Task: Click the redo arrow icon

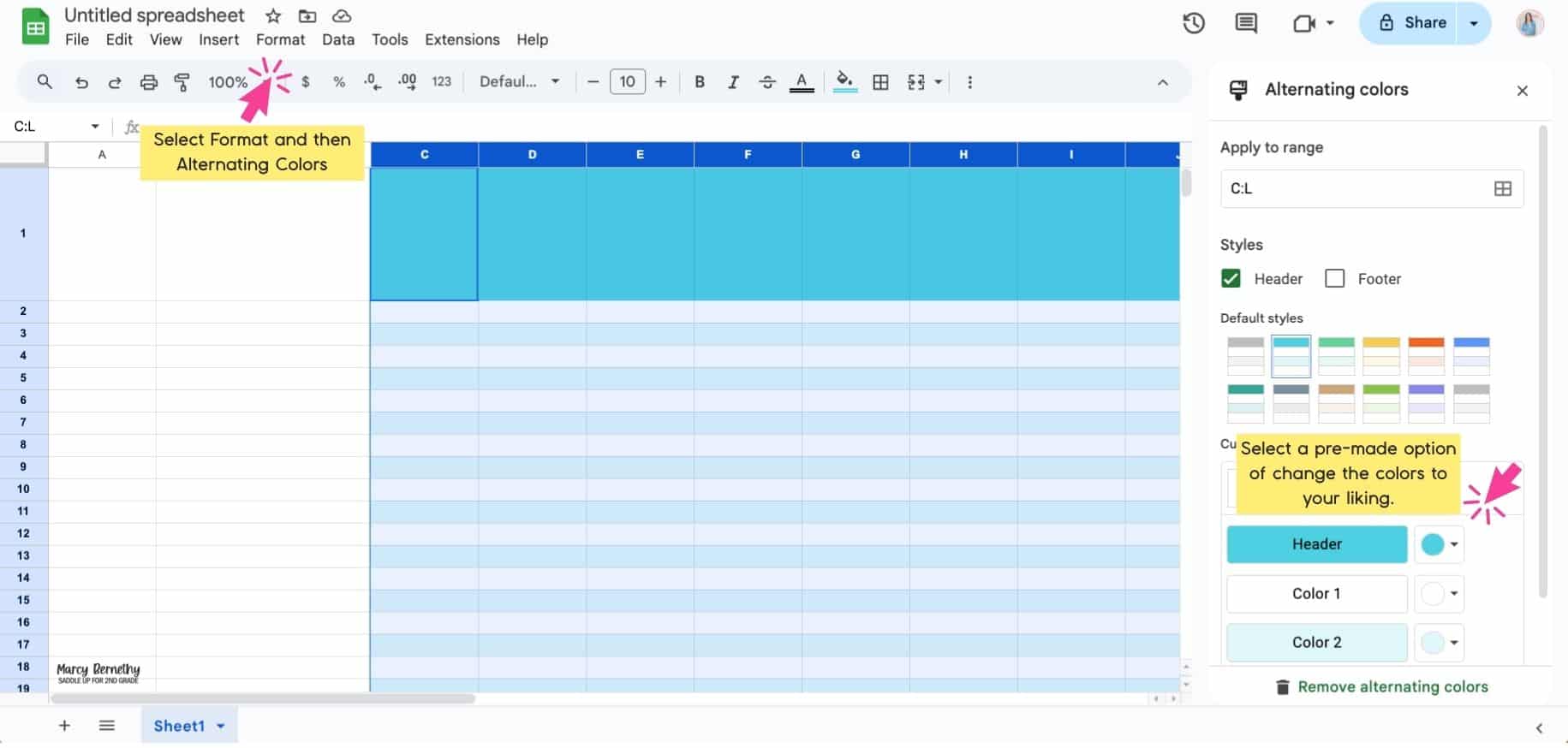Action: (x=115, y=82)
